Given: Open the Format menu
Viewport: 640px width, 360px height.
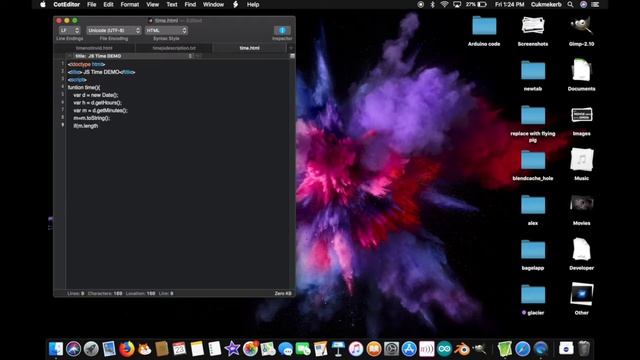Looking at the screenshot, I should pyautogui.click(x=130, y=4).
